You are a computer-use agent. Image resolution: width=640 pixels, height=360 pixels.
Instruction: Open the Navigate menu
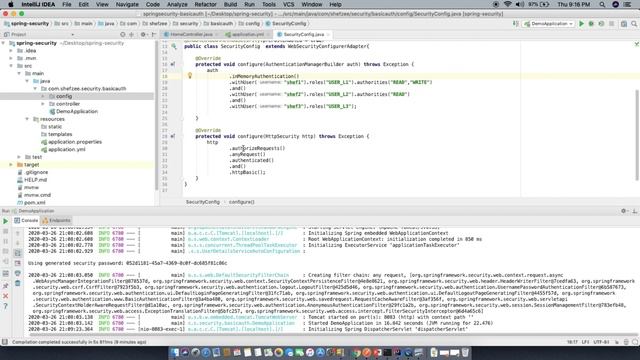(x=127, y=4)
